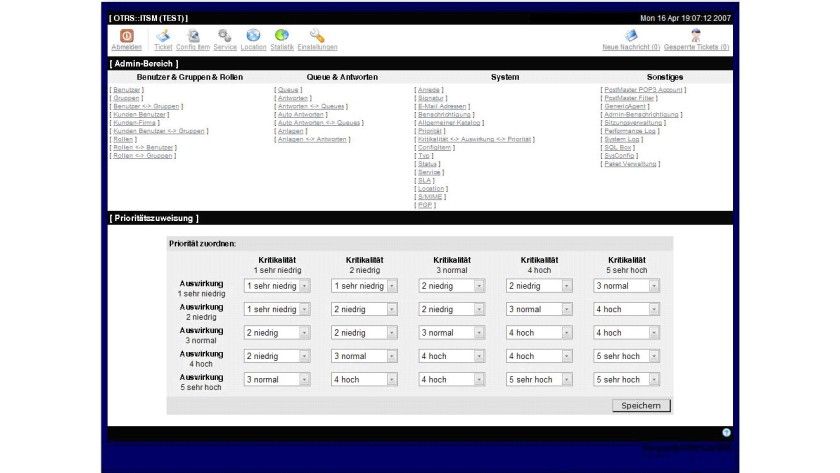The width and height of the screenshot is (840, 473).
Task: Open the E-Mail Adressen link
Action: coord(442,106)
